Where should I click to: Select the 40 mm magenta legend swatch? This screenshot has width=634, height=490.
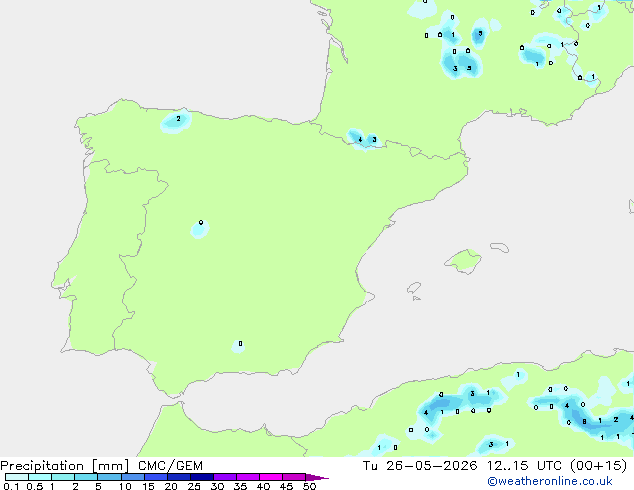pos(271,477)
